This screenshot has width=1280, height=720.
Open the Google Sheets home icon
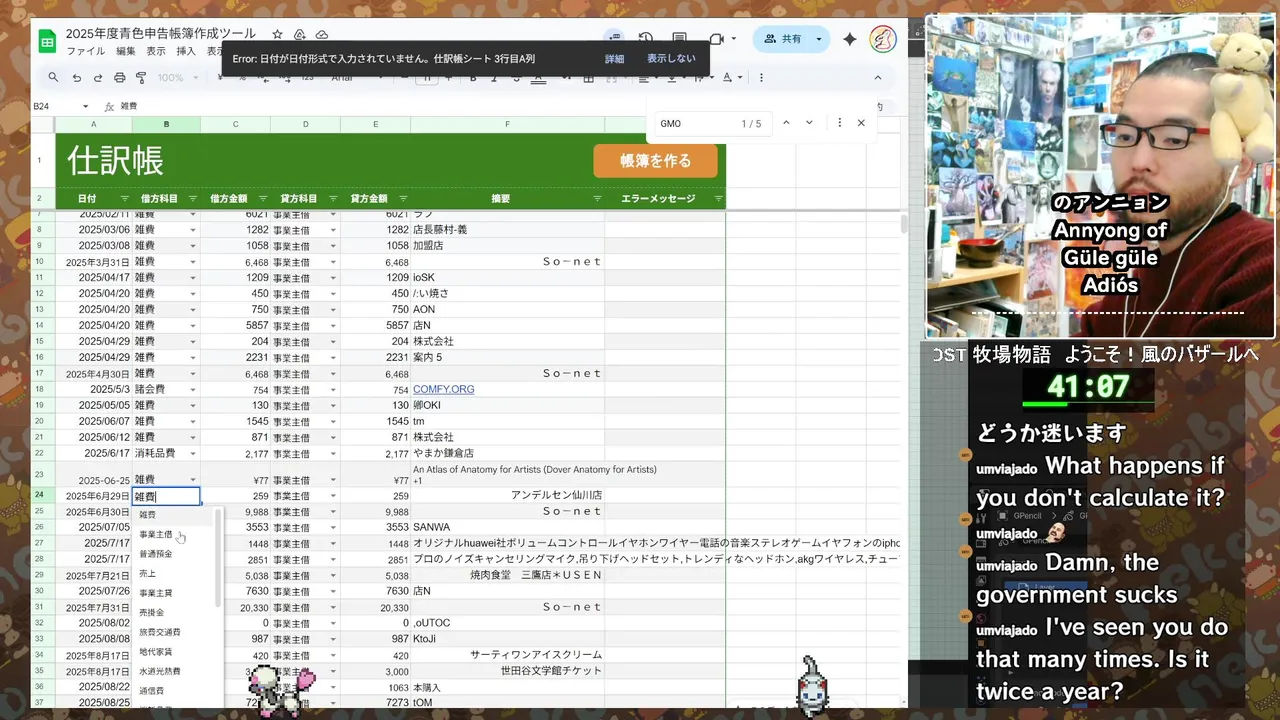tap(47, 41)
